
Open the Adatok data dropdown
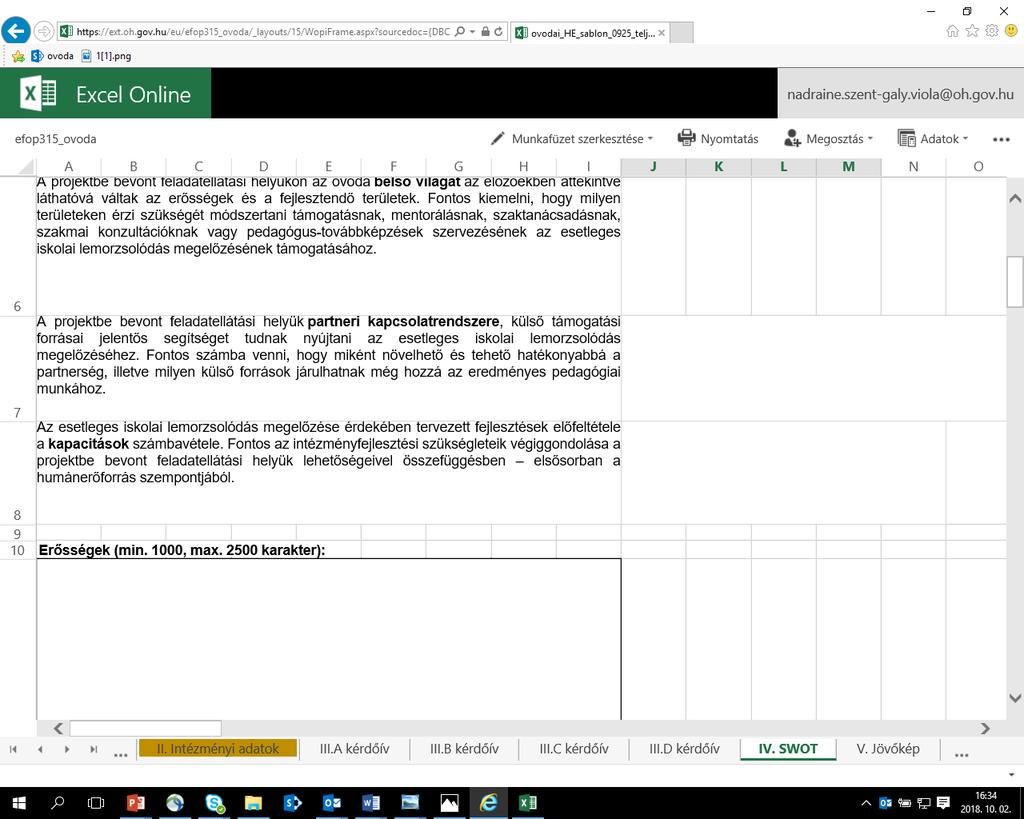[933, 138]
